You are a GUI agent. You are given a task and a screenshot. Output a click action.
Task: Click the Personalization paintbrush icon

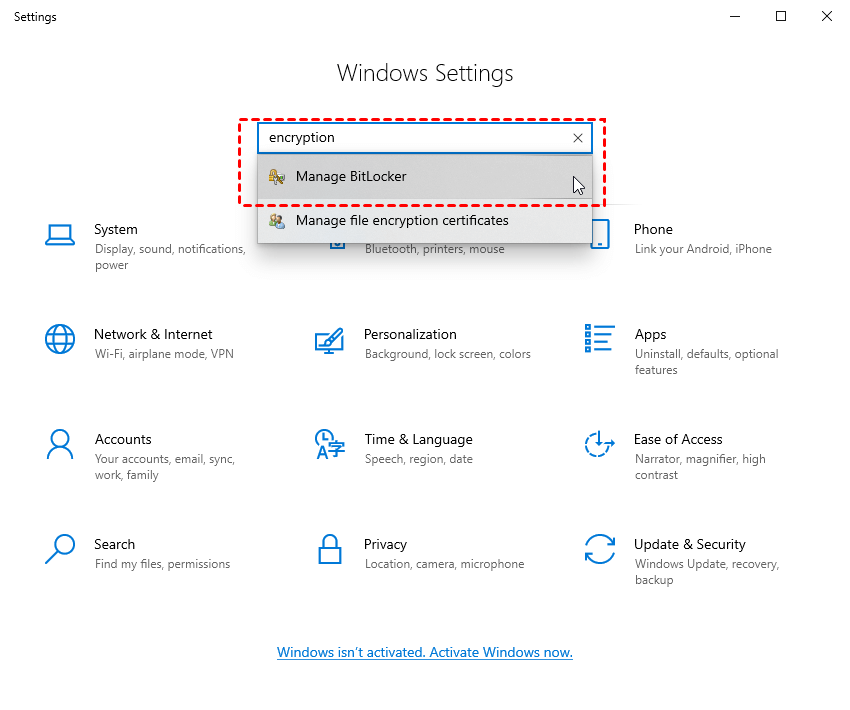[329, 340]
